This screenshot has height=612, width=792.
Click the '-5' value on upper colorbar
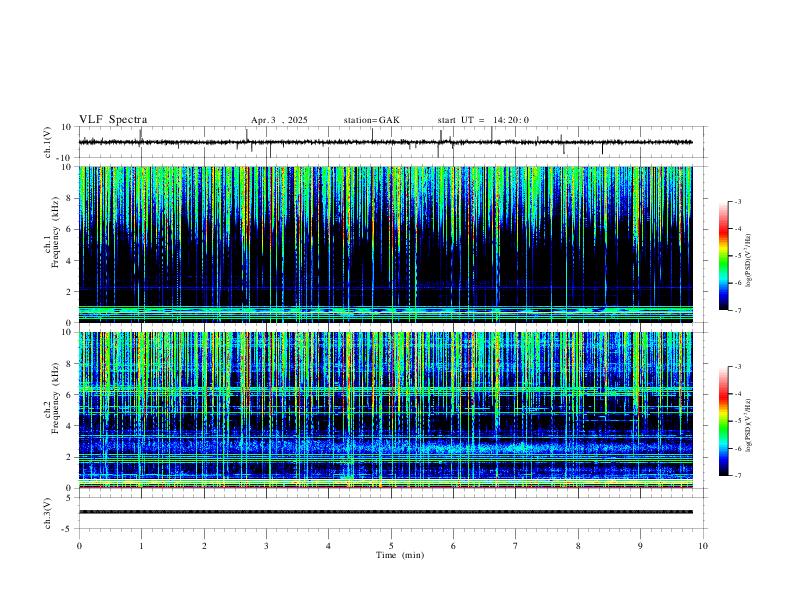click(x=737, y=256)
